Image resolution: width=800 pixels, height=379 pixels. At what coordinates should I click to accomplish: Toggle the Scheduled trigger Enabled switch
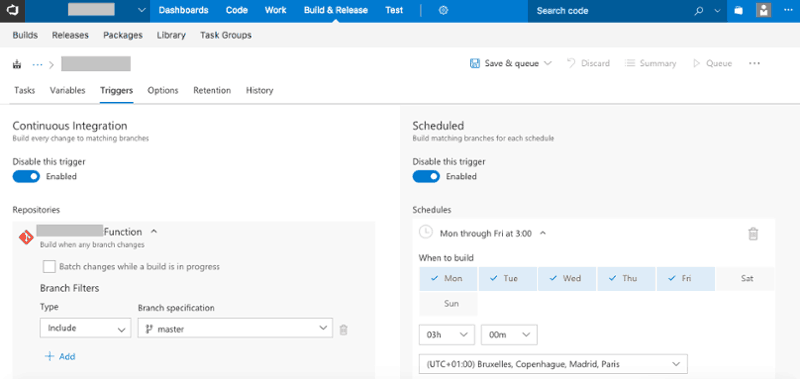[426, 176]
